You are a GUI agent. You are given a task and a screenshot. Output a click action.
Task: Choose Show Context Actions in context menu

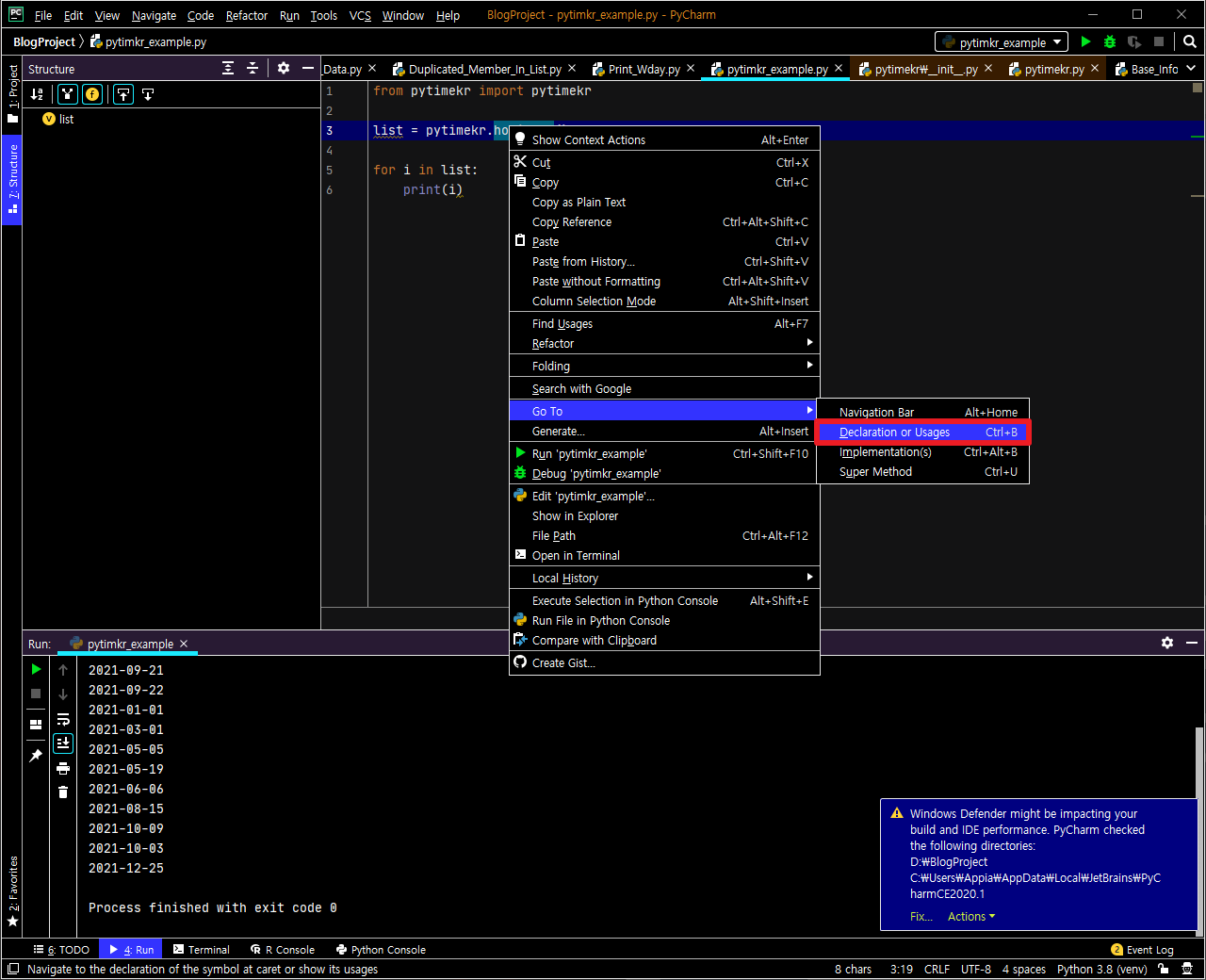tap(664, 139)
